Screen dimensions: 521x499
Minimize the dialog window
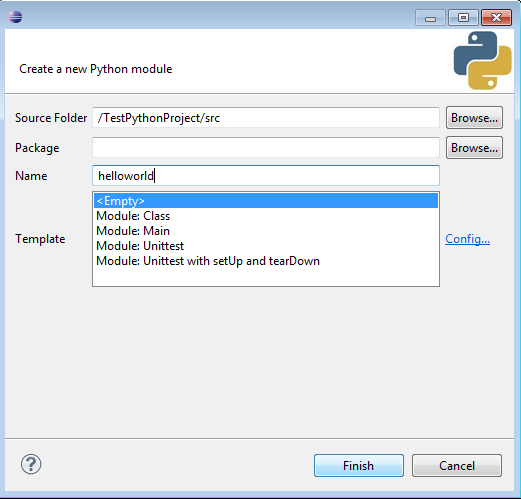[430, 17]
